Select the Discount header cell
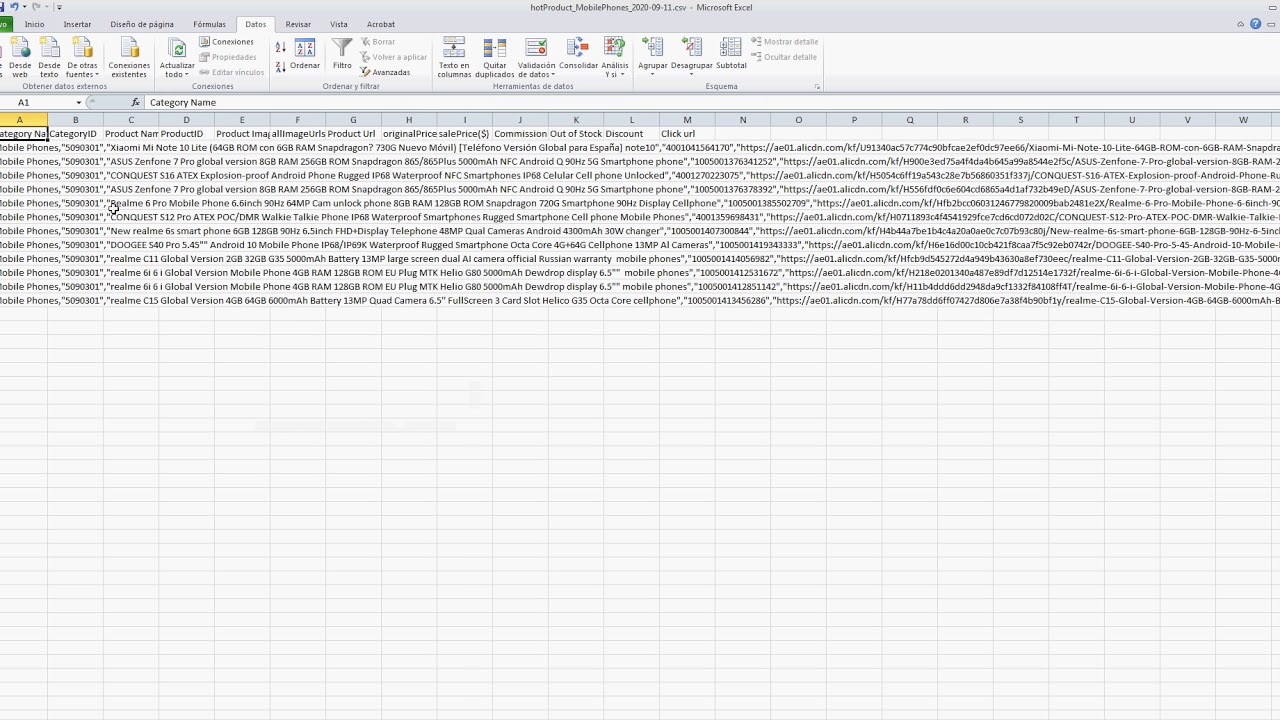The width and height of the screenshot is (1280, 720). tap(631, 134)
